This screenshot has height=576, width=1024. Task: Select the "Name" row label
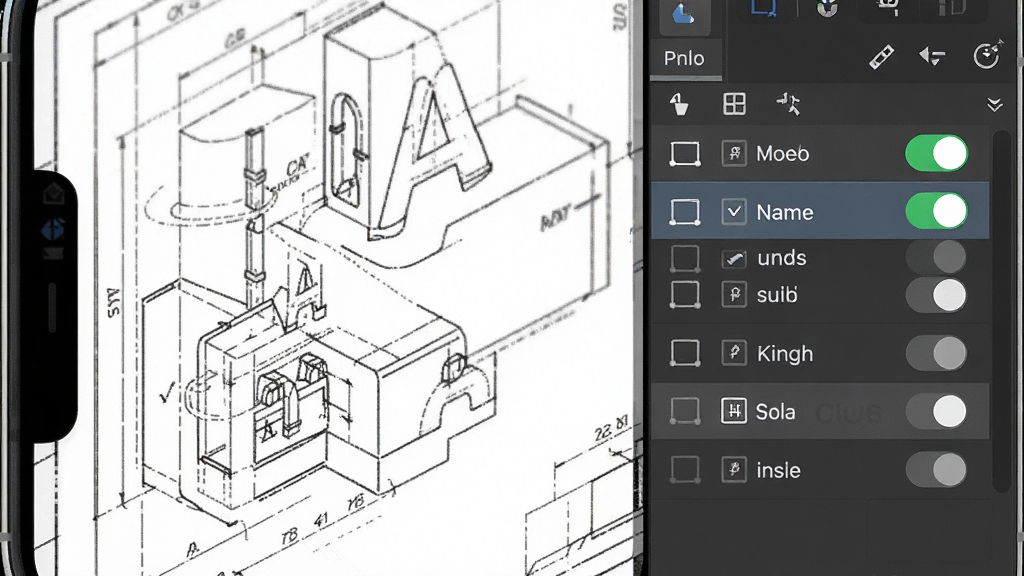pos(785,212)
